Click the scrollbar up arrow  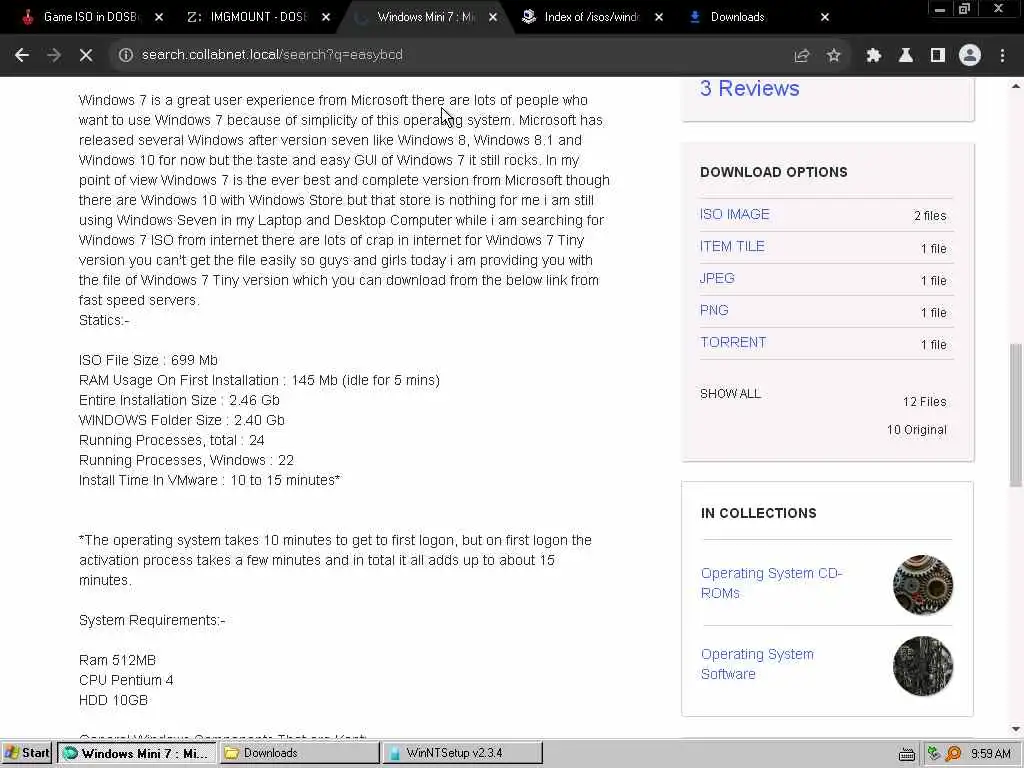click(x=1016, y=86)
